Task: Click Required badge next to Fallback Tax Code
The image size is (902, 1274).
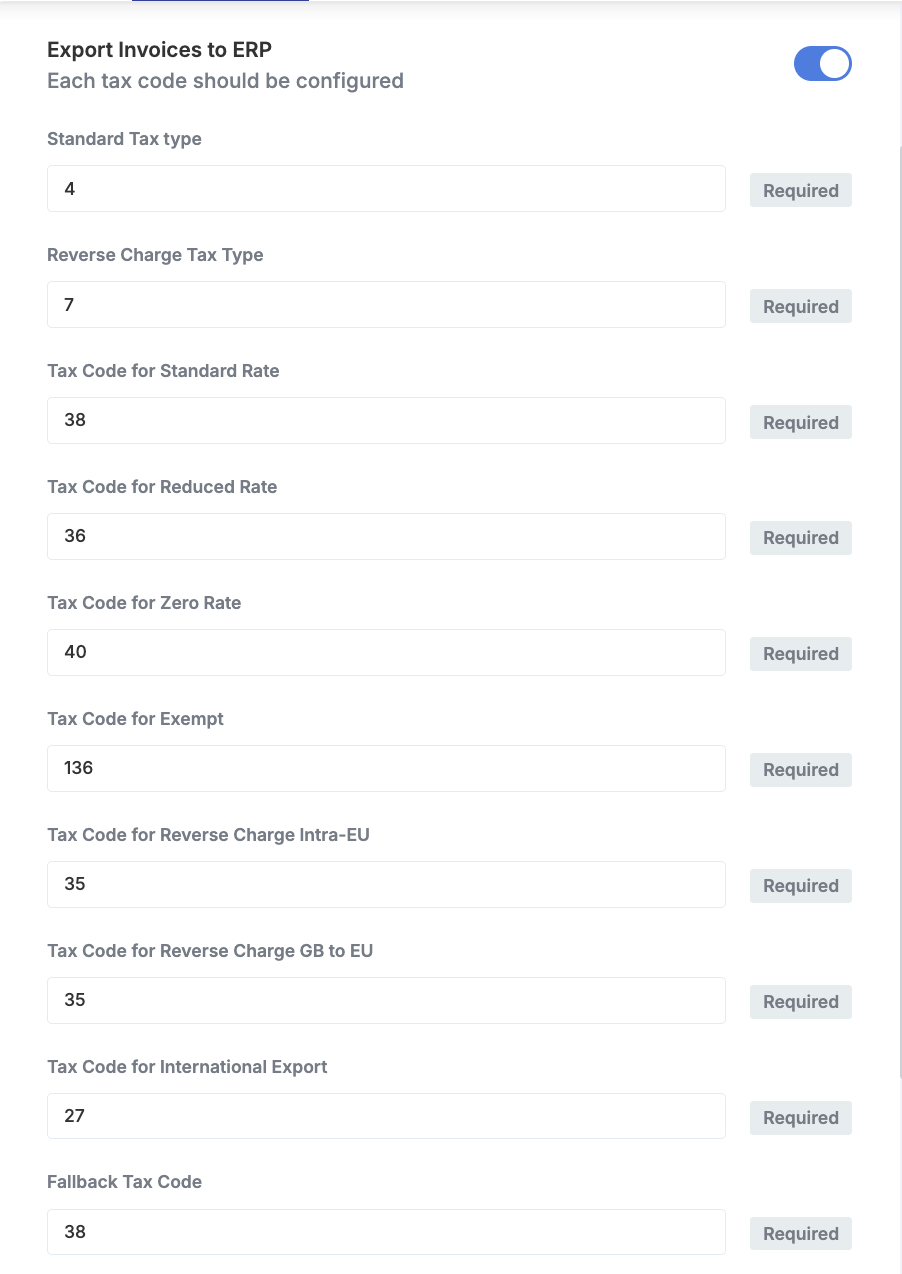Action: pyautogui.click(x=800, y=1234)
